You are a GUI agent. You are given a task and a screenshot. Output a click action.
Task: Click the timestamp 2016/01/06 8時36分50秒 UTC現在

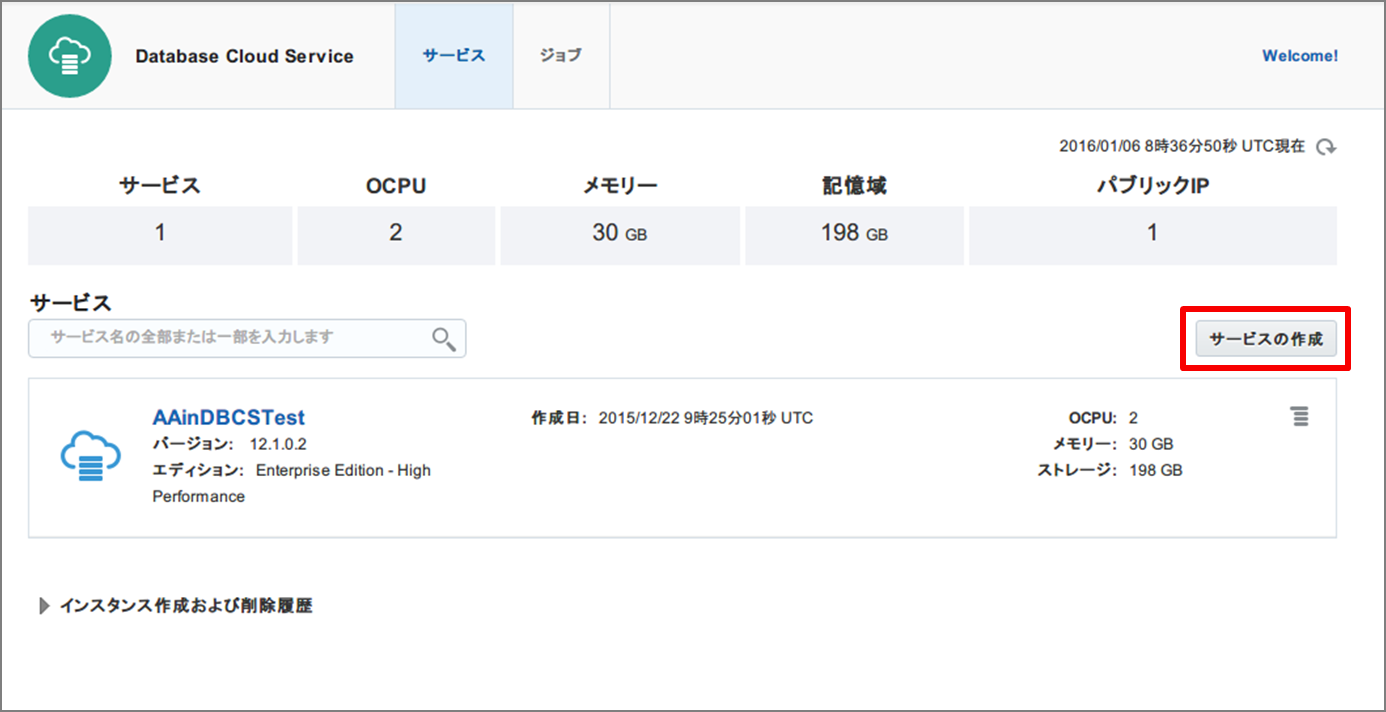pyautogui.click(x=1182, y=147)
